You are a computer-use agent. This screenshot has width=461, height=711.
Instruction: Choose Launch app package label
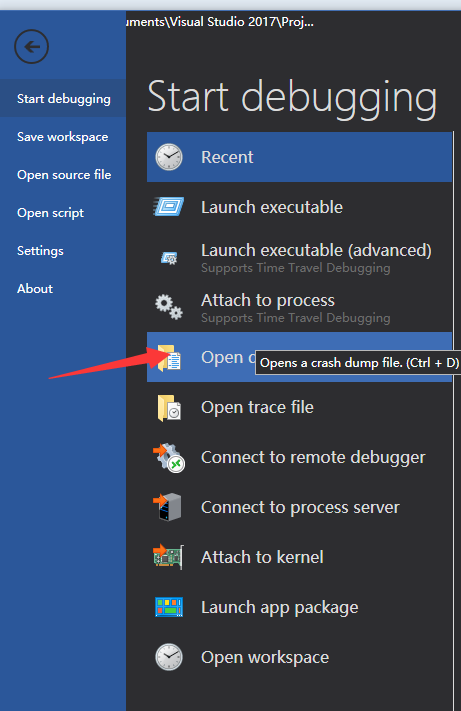coord(280,607)
